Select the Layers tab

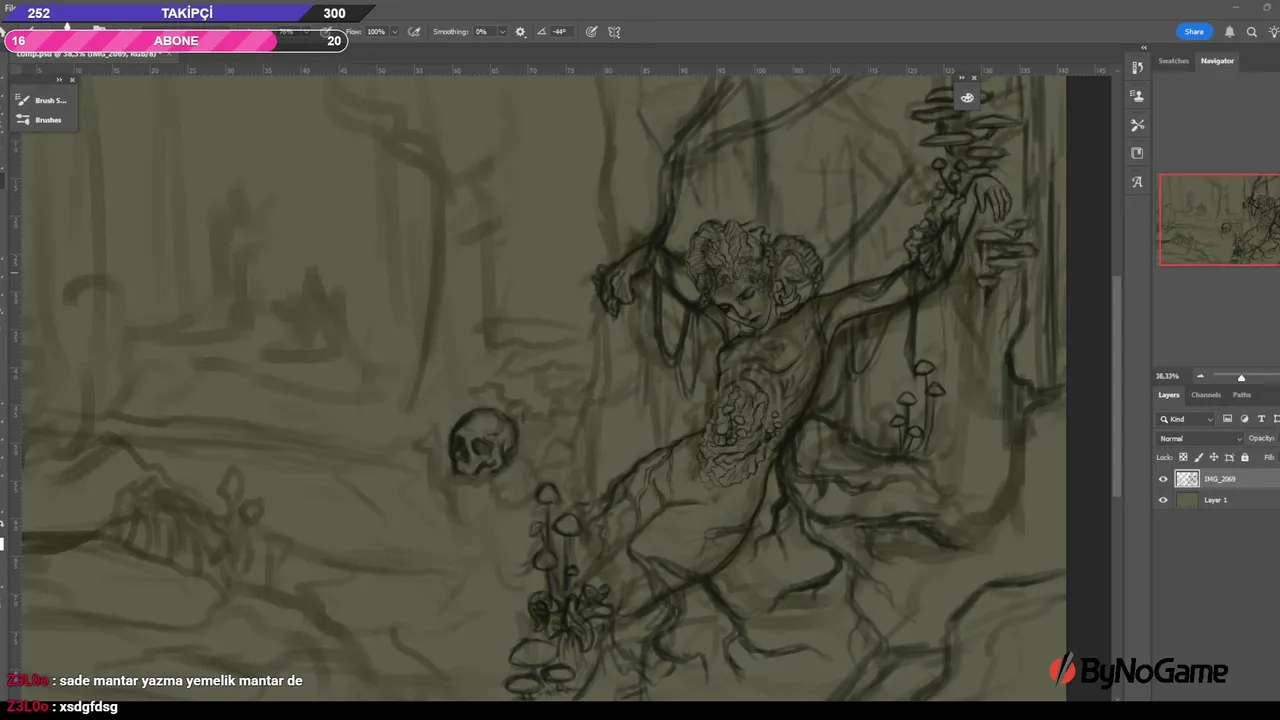(1169, 395)
